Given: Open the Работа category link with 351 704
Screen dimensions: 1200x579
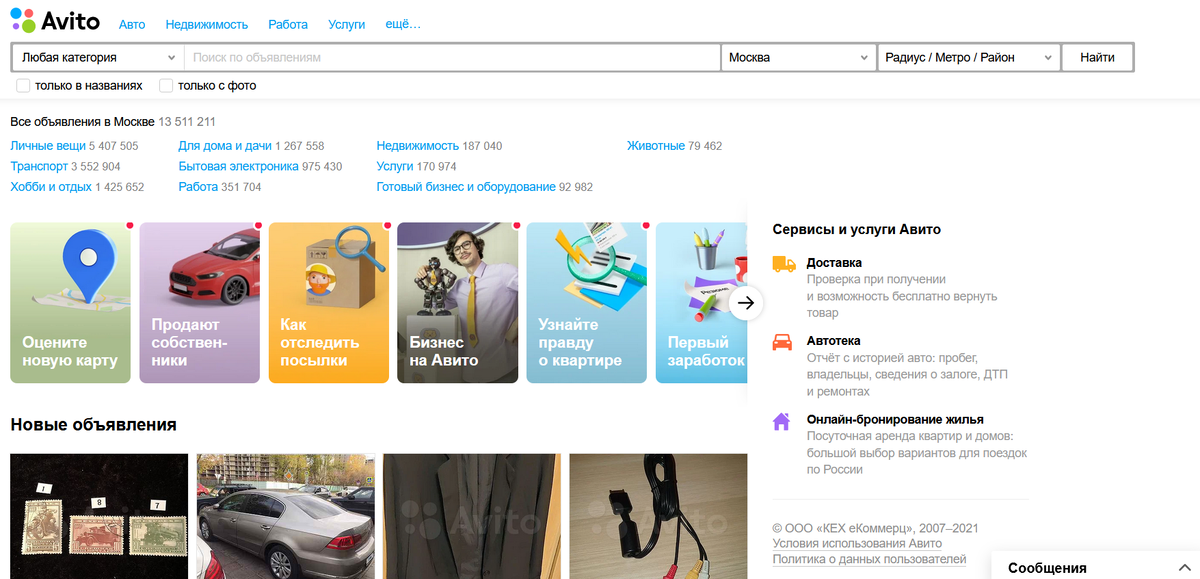Looking at the screenshot, I should point(198,187).
